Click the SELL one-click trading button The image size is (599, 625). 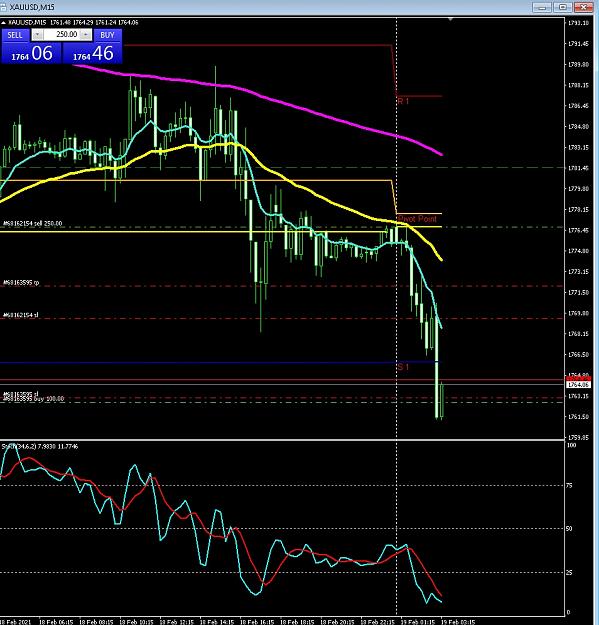(15, 35)
